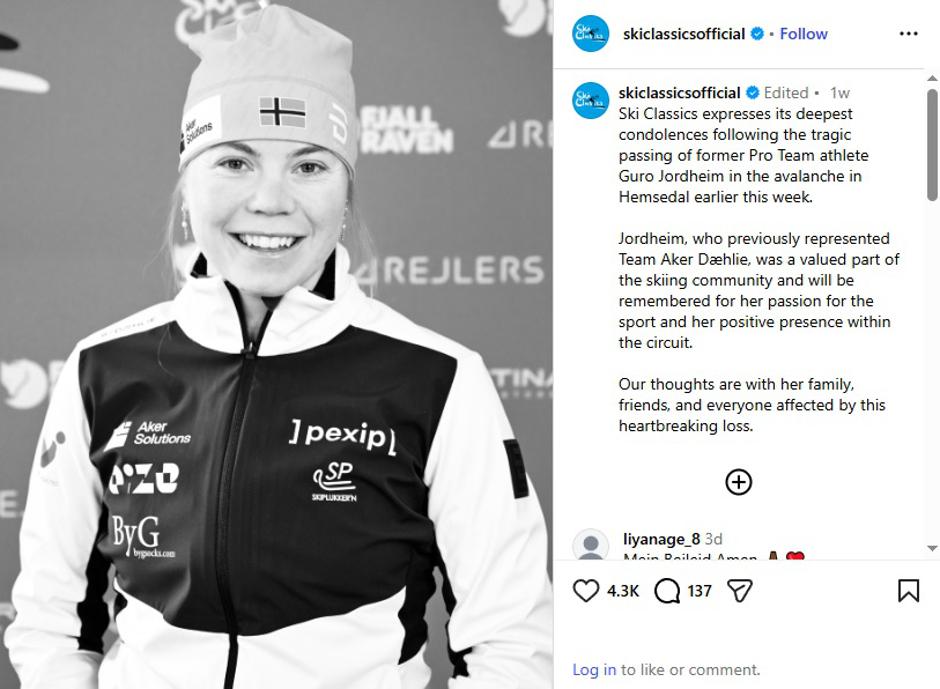Click the comments scrollbar thumb

932,145
